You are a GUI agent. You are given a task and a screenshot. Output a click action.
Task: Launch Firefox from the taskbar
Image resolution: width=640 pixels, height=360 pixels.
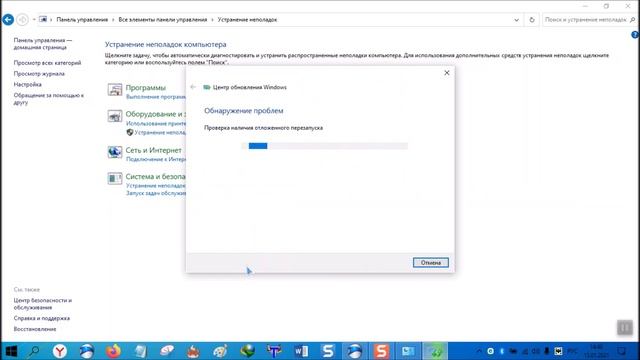tap(113, 351)
